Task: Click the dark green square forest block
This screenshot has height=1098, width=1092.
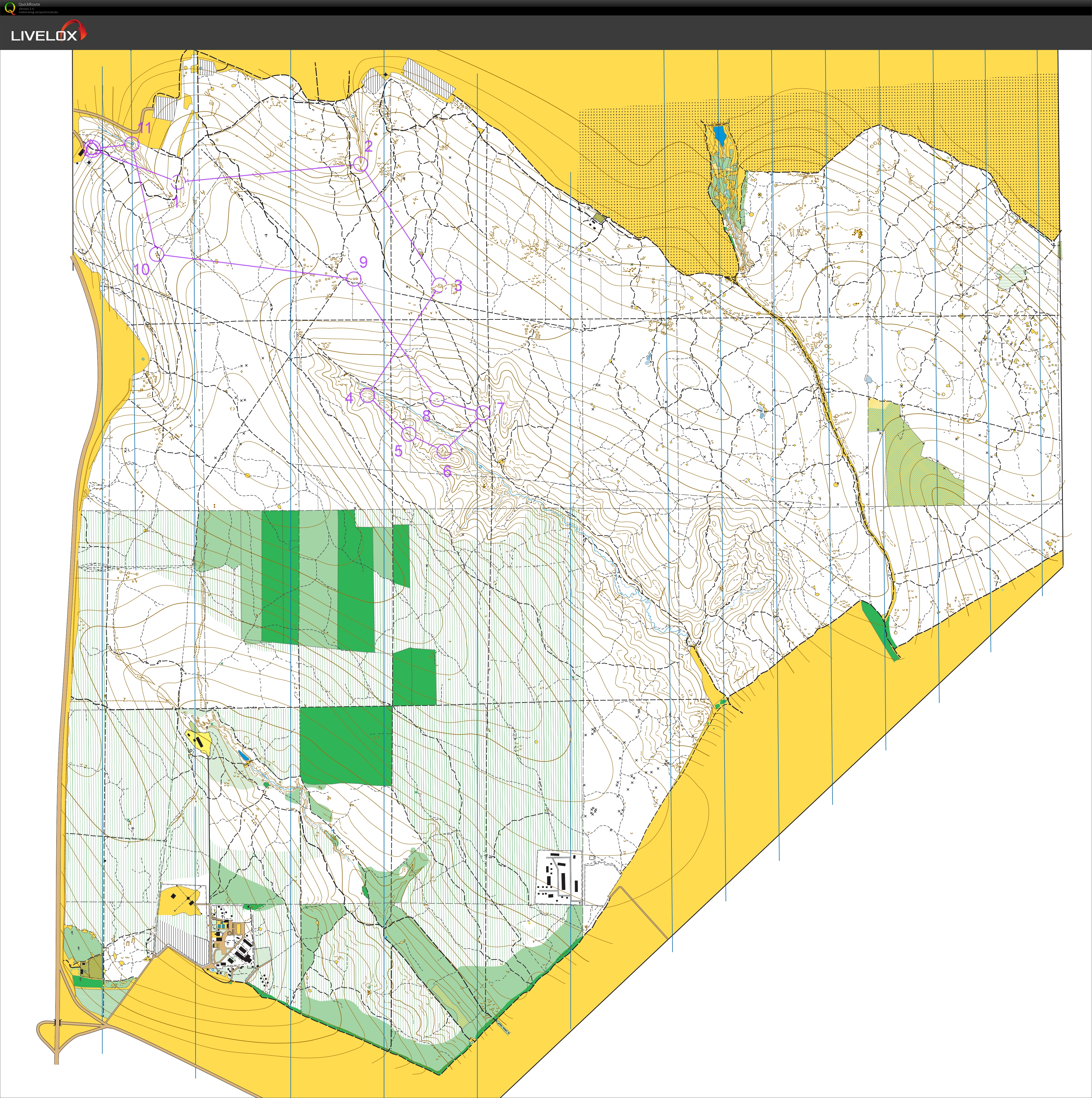Action: click(x=346, y=746)
